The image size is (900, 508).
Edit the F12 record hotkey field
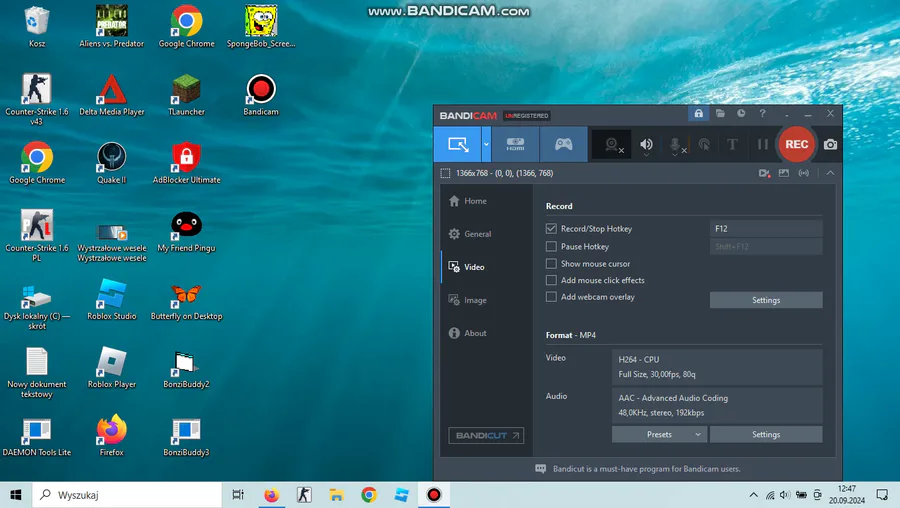(x=766, y=228)
